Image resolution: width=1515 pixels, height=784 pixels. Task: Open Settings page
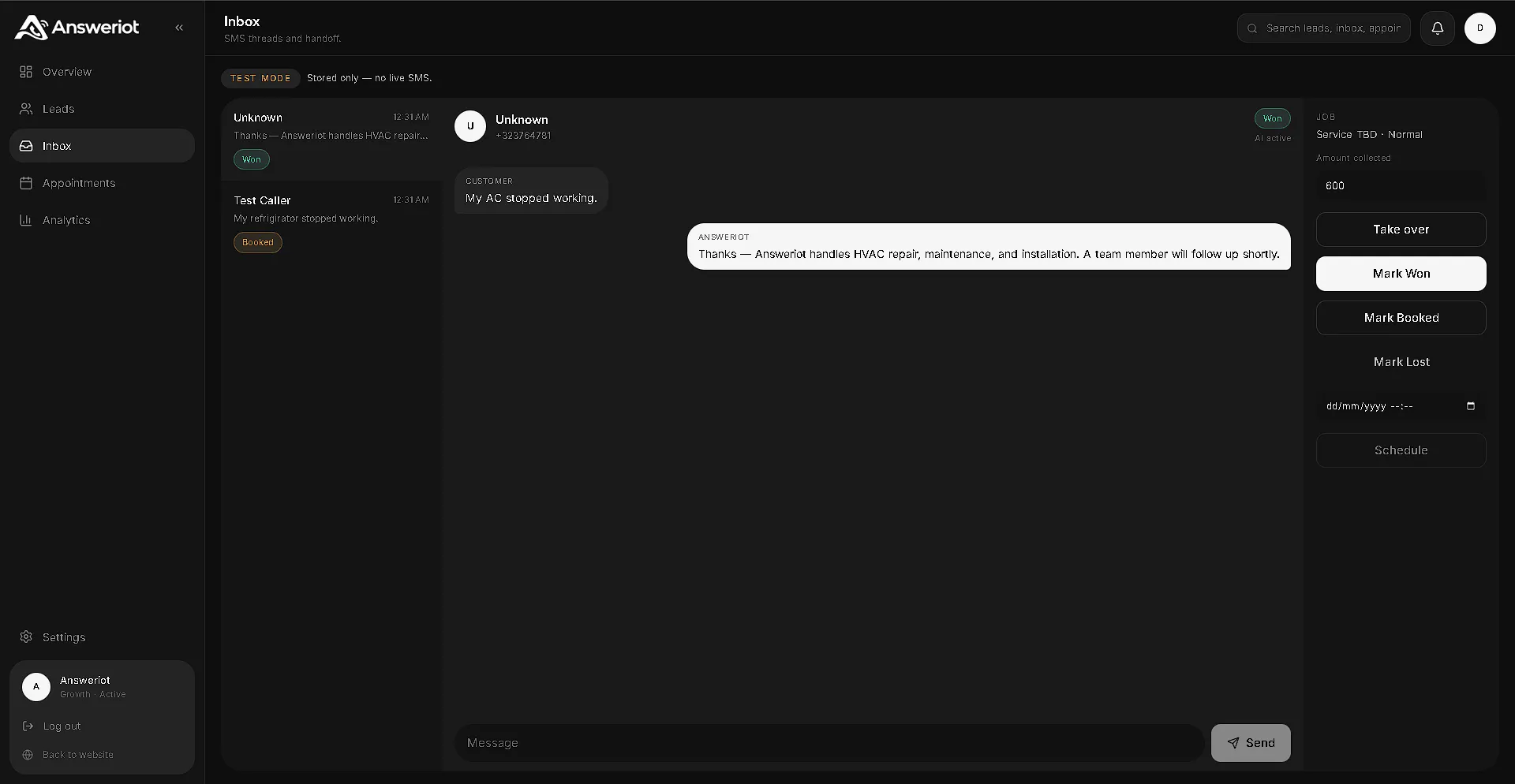coord(102,637)
